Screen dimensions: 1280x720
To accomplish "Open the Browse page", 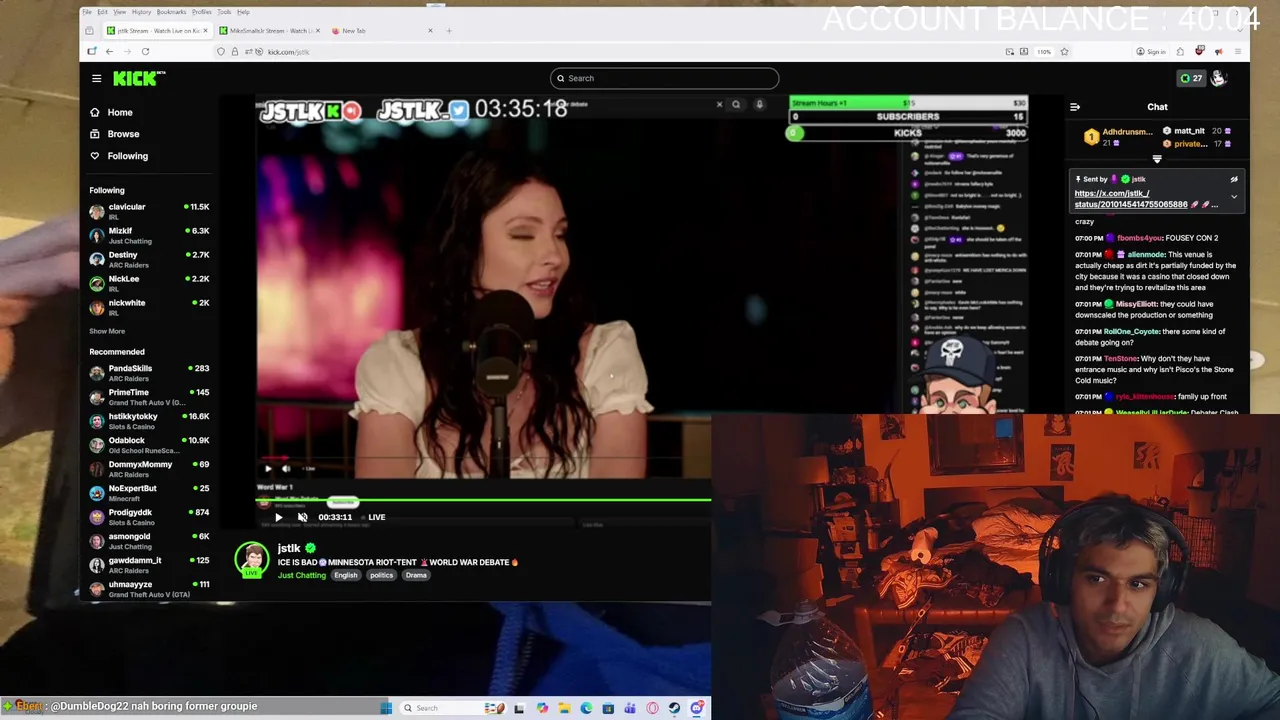I will [114, 134].
